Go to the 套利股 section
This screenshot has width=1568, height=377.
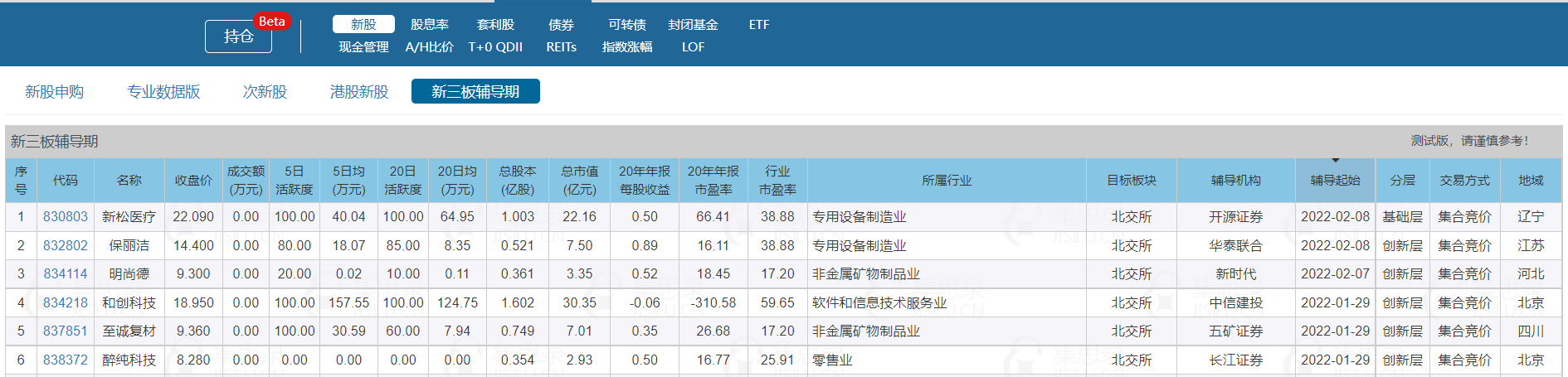pyautogui.click(x=495, y=25)
